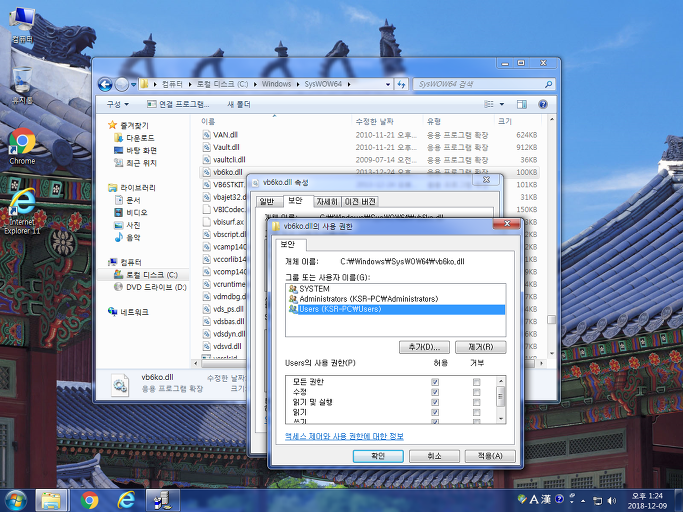Toggle Deny checkbox for 모든 권한
The width and height of the screenshot is (683, 512).
click(x=477, y=382)
